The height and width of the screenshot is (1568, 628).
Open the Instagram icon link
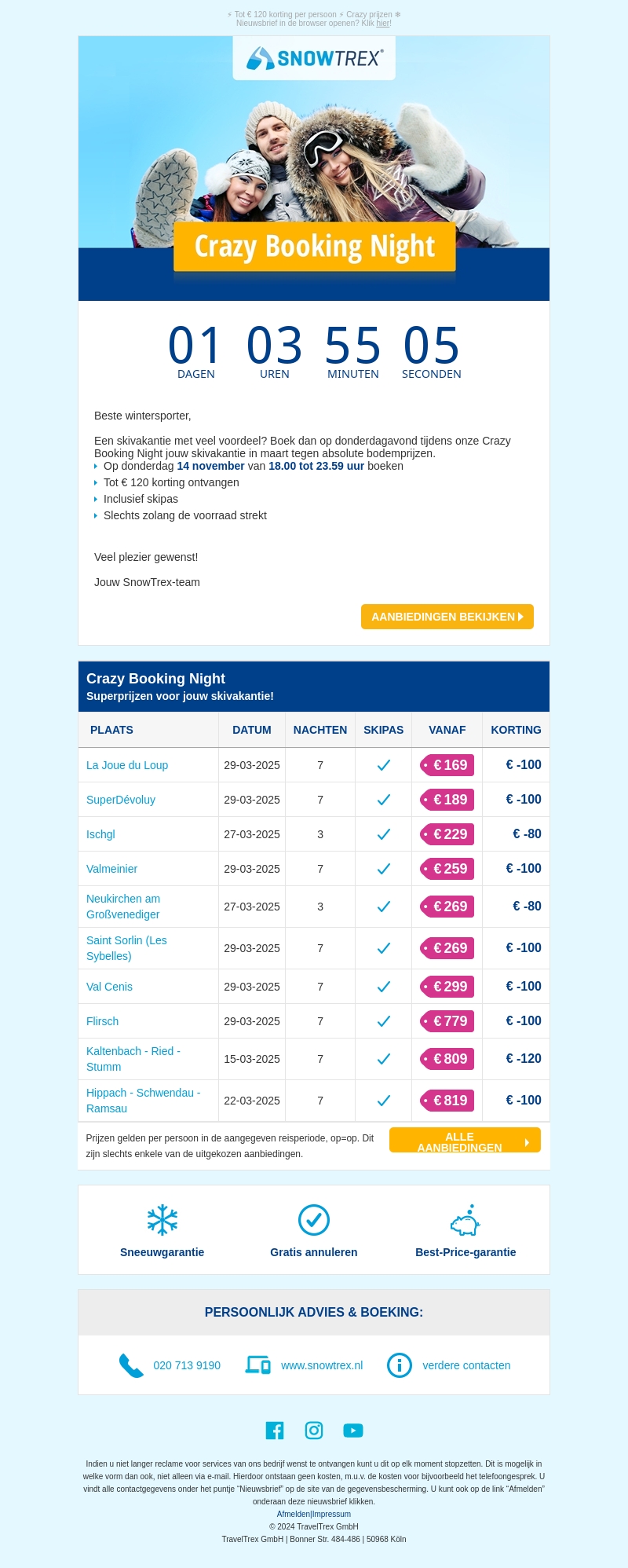pos(314,1431)
